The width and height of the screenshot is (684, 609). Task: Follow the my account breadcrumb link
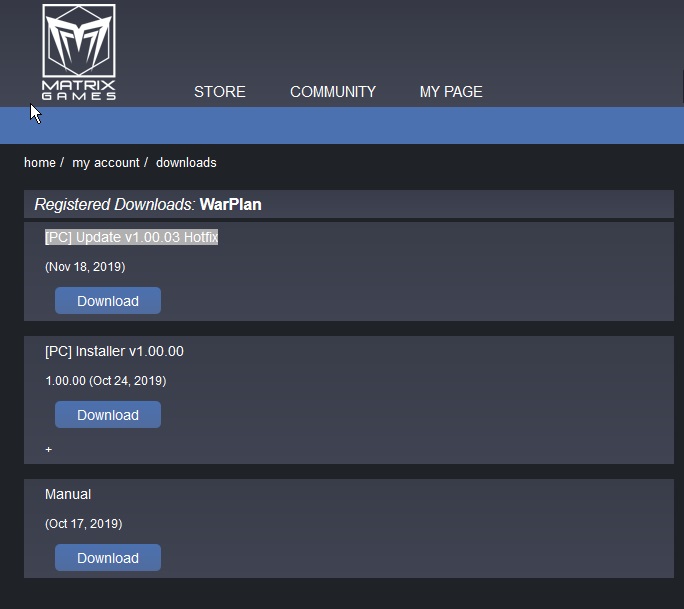pyautogui.click(x=106, y=163)
